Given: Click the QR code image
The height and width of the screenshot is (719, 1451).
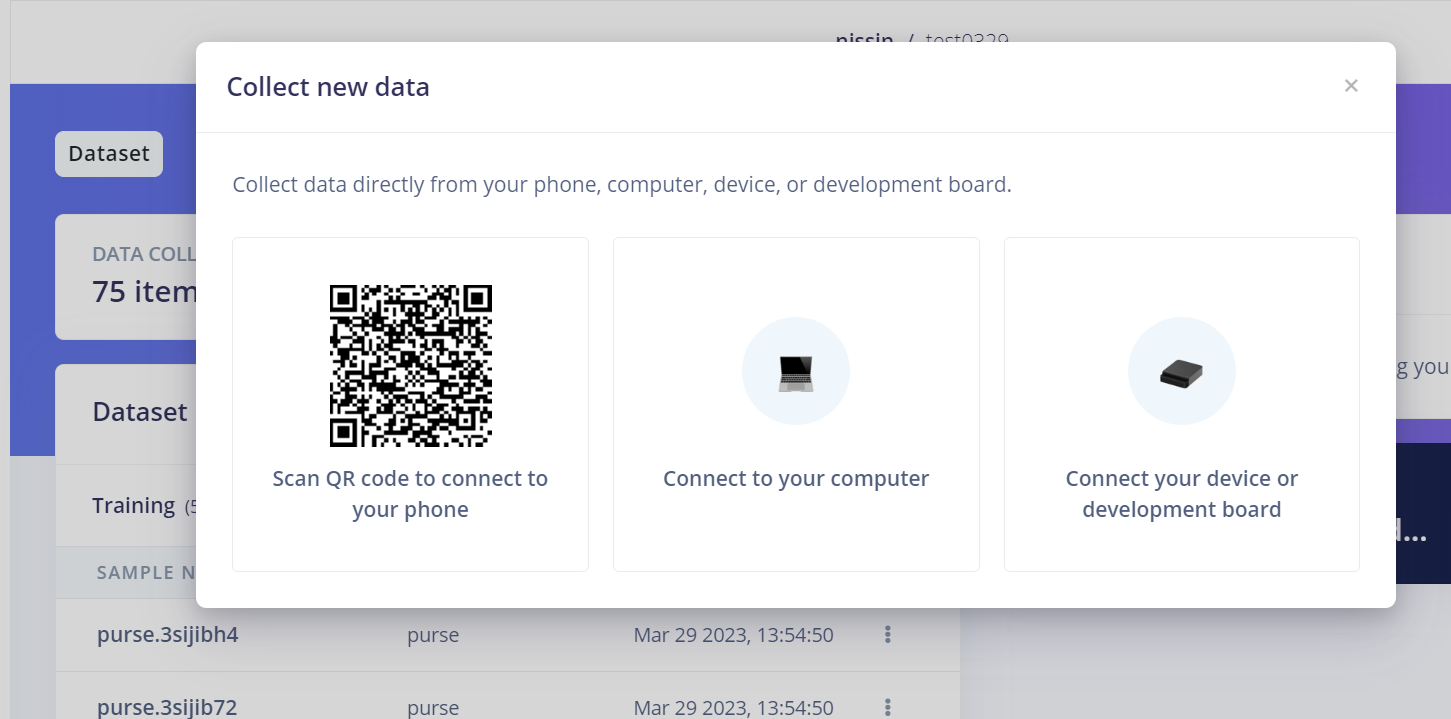Looking at the screenshot, I should click(x=411, y=366).
